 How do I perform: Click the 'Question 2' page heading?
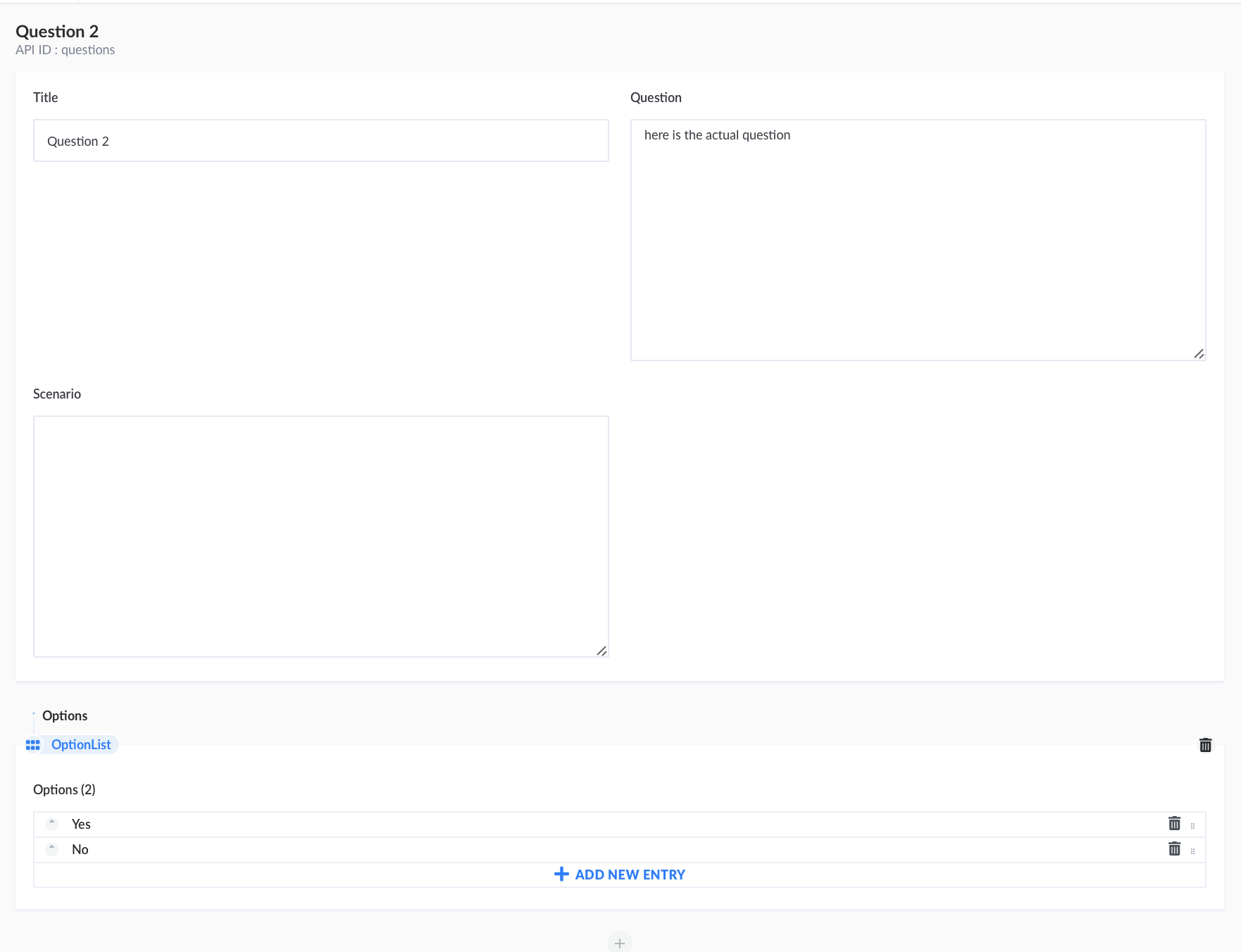point(57,31)
